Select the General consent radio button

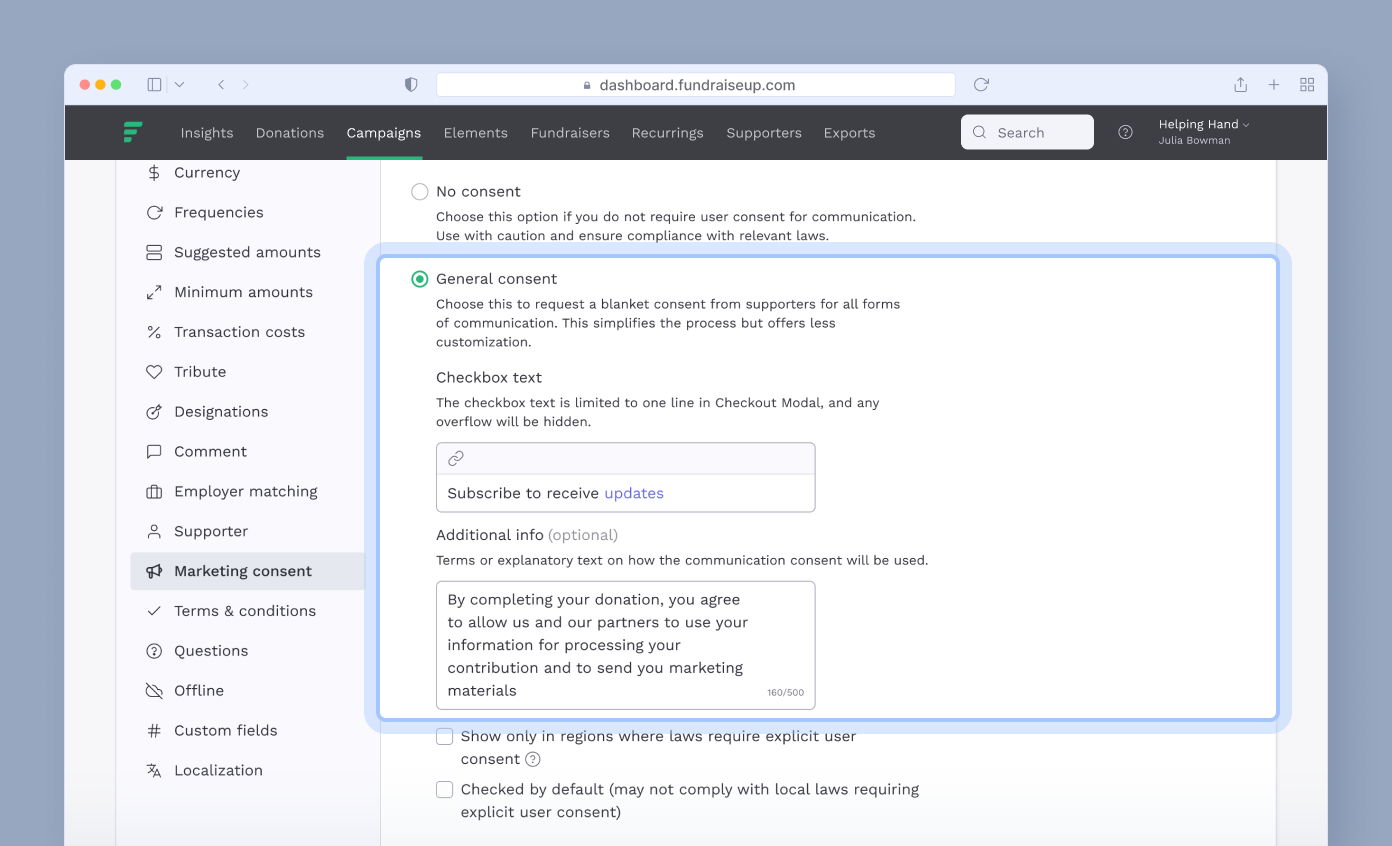(x=420, y=278)
